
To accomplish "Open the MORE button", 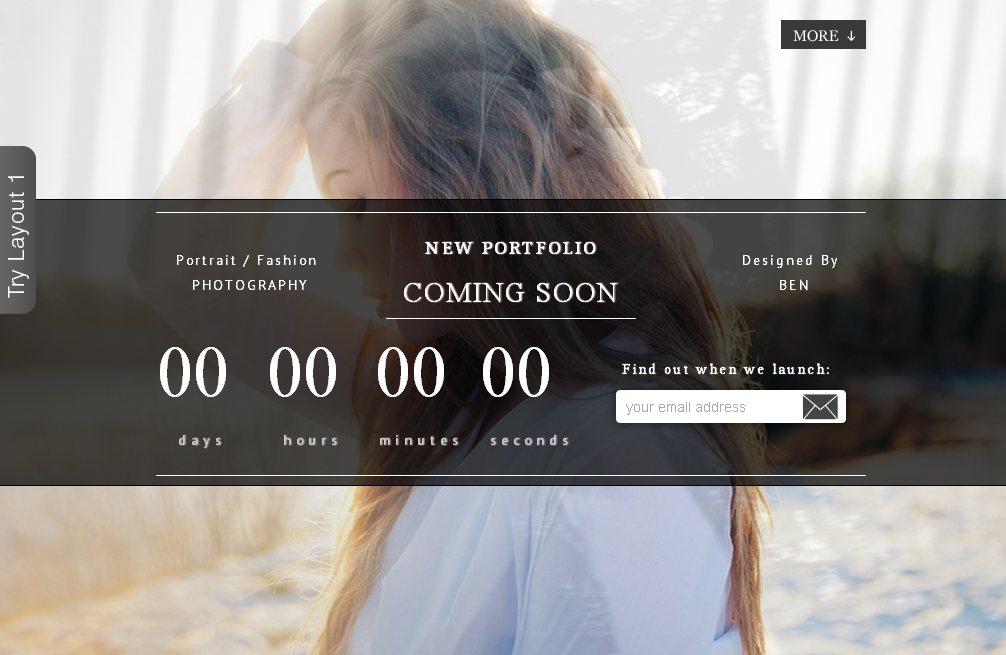I will click(823, 35).
